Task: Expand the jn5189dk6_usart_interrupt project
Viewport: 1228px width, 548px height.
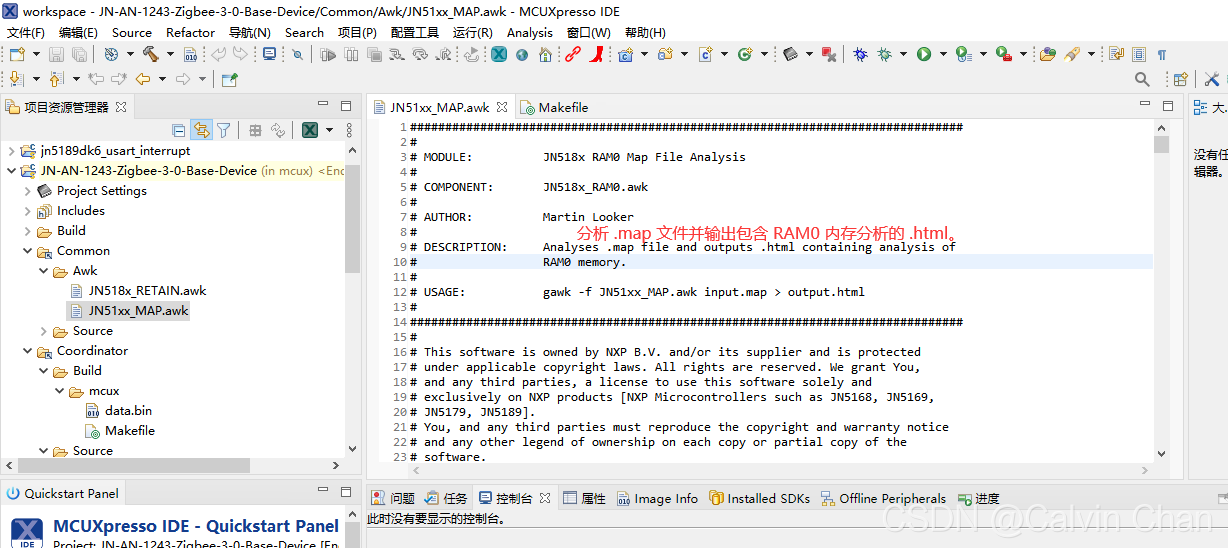Action: pos(11,151)
